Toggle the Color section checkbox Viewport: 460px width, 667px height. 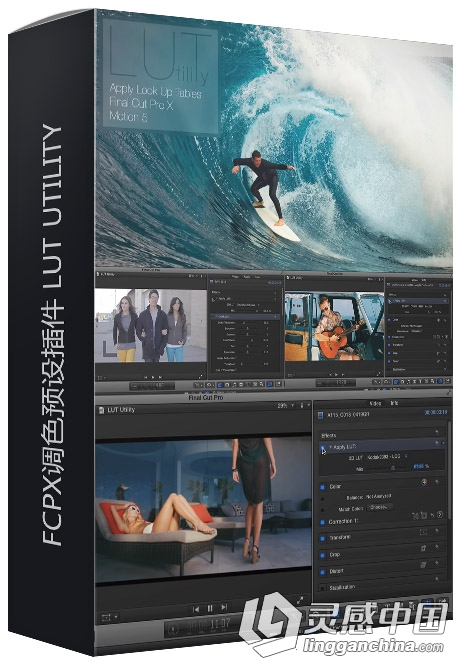(322, 487)
